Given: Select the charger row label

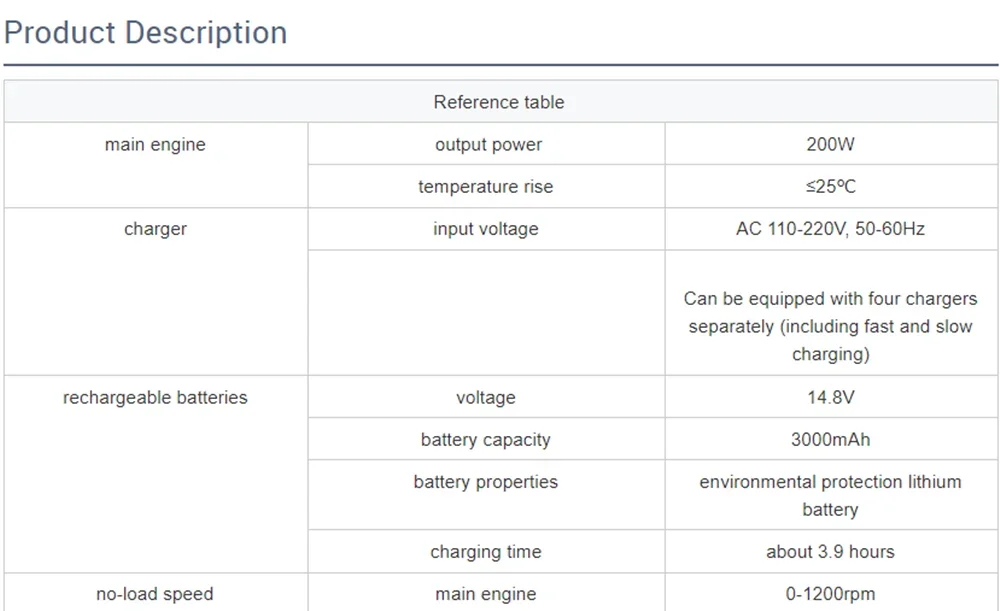Looking at the screenshot, I should 155,229.
